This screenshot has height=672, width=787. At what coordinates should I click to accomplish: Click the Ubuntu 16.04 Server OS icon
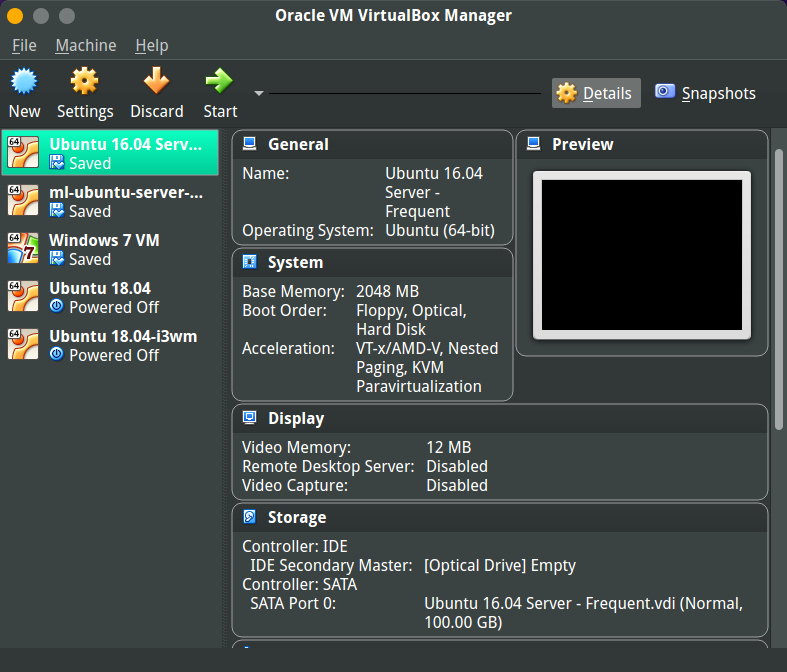[23, 152]
